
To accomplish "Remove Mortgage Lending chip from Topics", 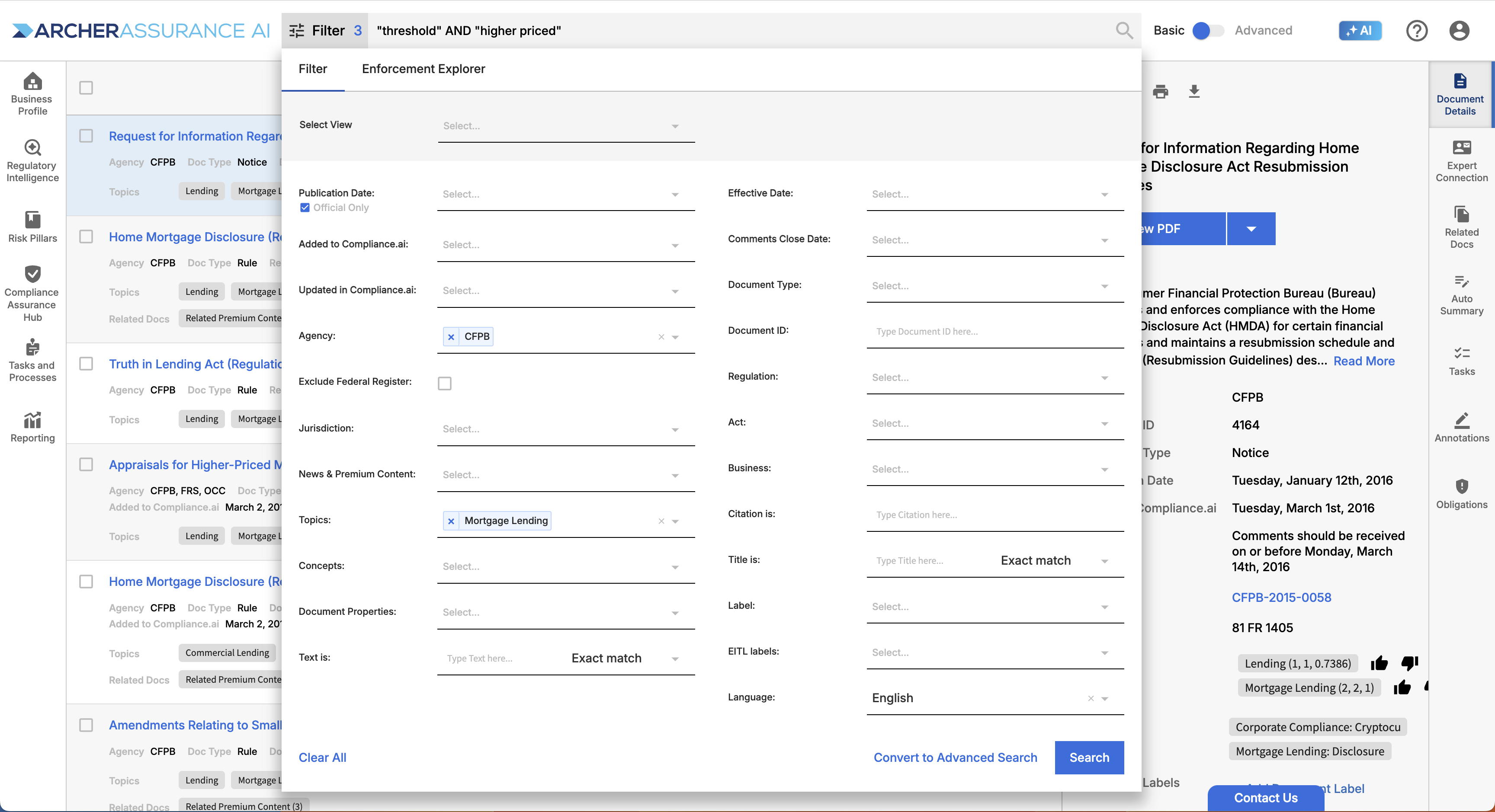I will pos(451,521).
